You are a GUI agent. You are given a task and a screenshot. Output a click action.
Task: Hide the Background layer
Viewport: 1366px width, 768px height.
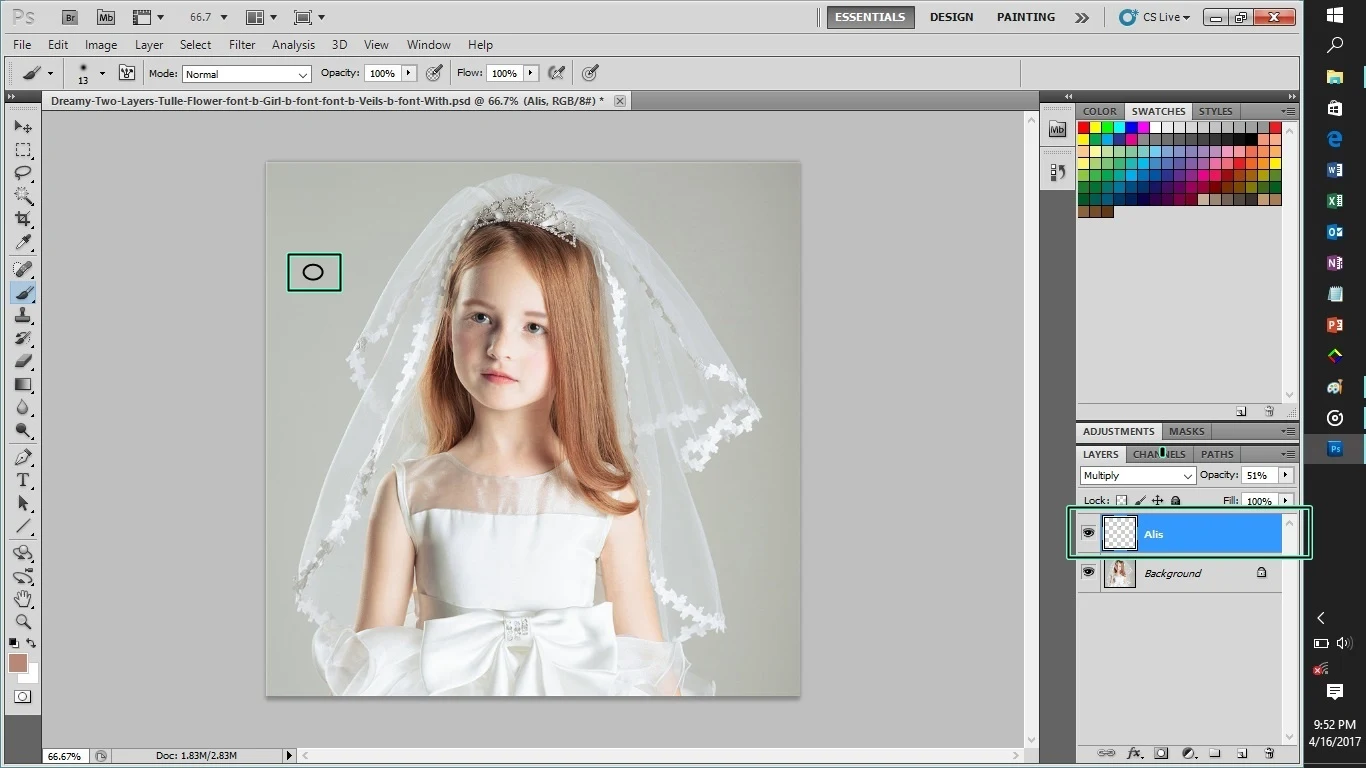click(x=1088, y=573)
